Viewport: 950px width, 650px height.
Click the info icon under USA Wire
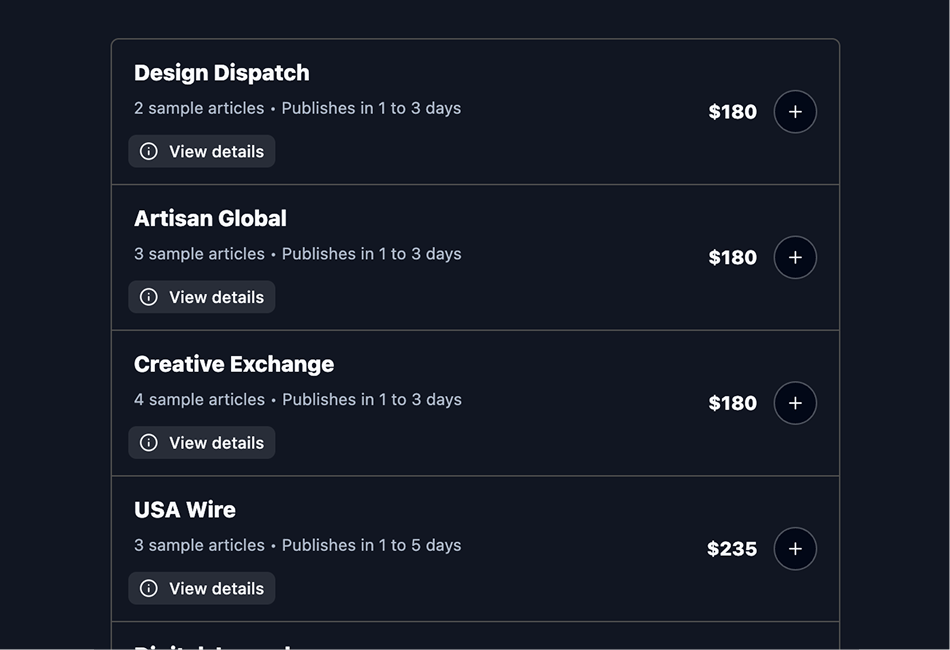point(149,588)
